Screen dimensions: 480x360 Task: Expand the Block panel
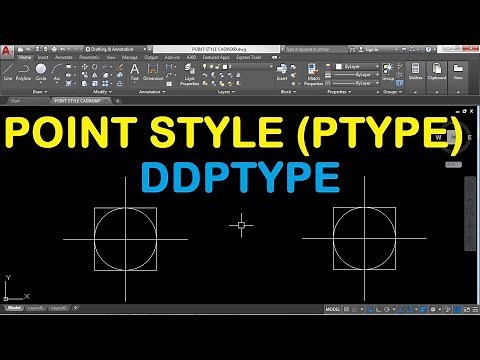pos(288,92)
